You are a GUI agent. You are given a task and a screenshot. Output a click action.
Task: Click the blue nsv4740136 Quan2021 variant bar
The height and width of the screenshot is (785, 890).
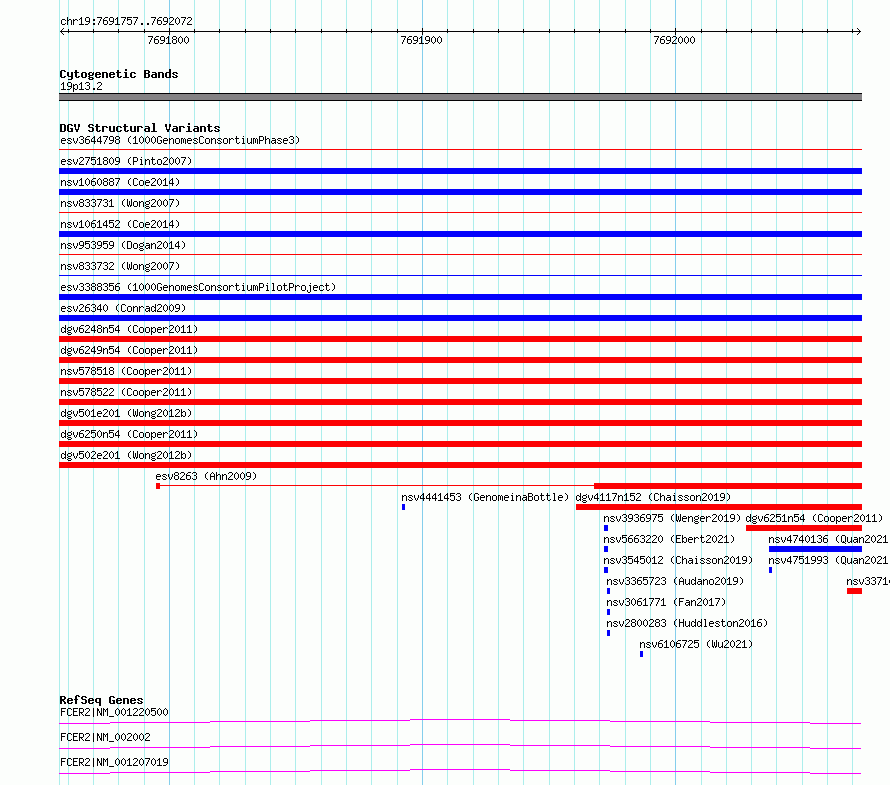click(x=815, y=549)
